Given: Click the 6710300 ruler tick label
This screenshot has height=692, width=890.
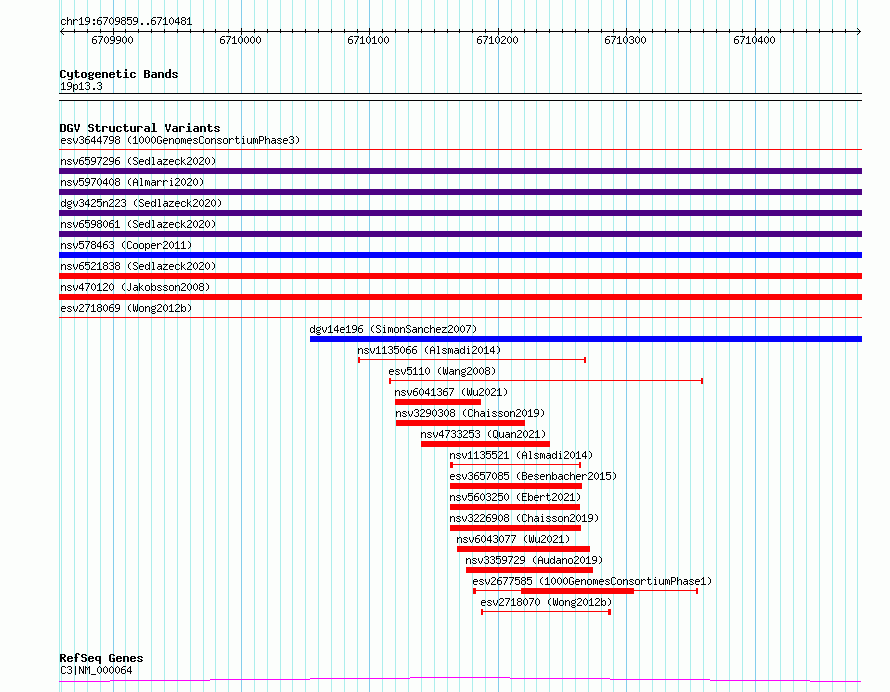Looking at the screenshot, I should point(625,40).
